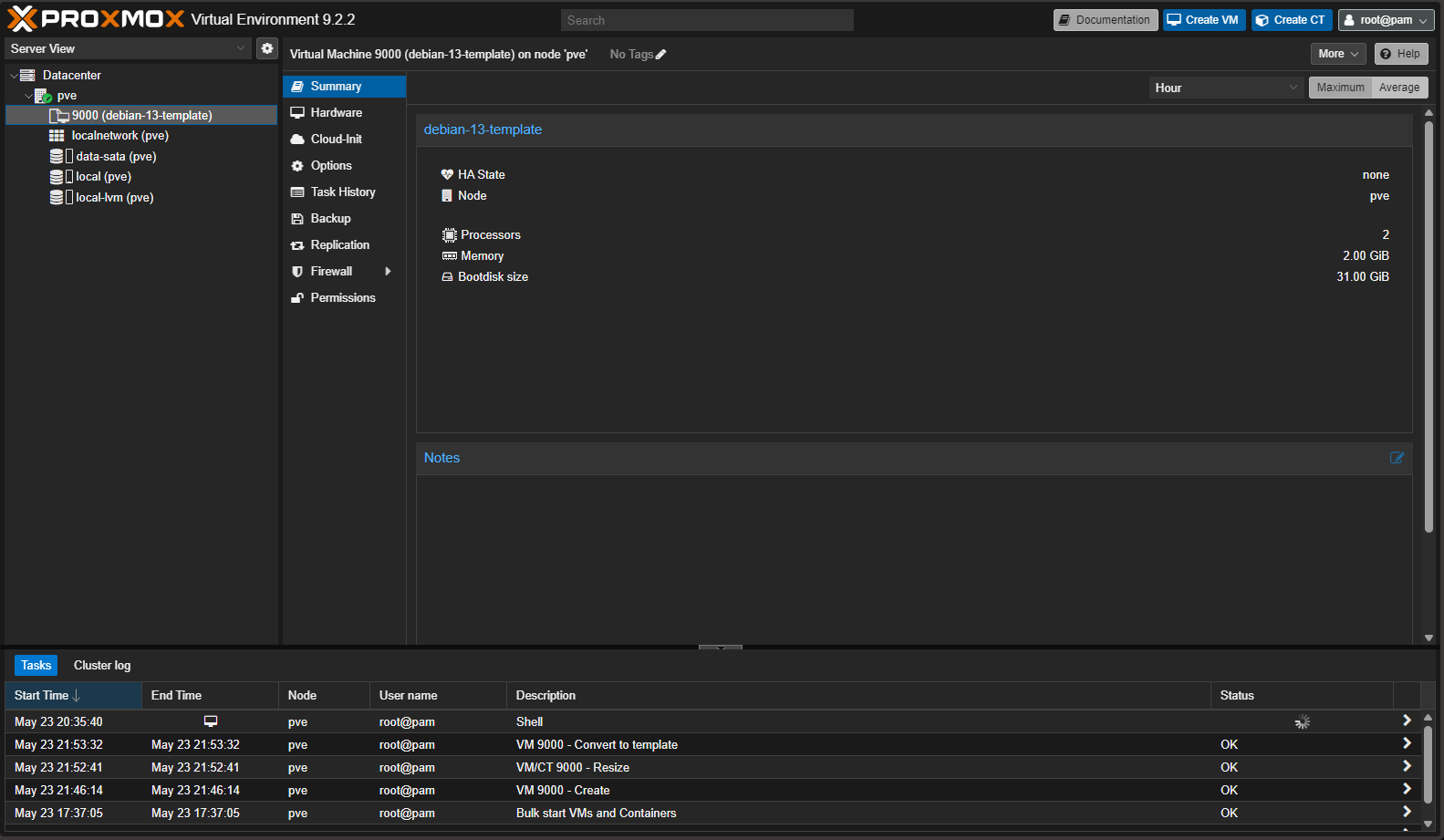Open details arrow for VM 9000 Create task

coord(1407,789)
